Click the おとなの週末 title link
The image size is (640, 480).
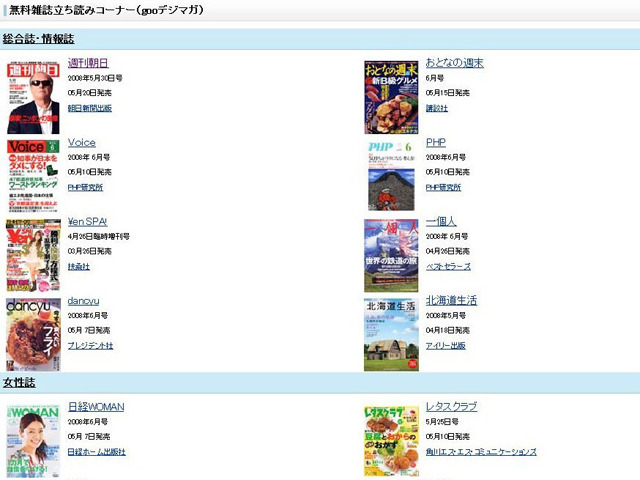pyautogui.click(x=454, y=63)
